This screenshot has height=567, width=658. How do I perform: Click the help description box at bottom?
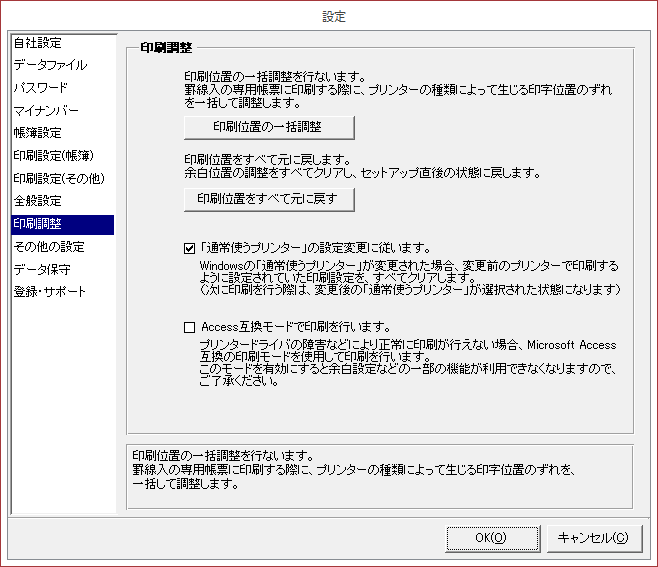(x=380, y=477)
